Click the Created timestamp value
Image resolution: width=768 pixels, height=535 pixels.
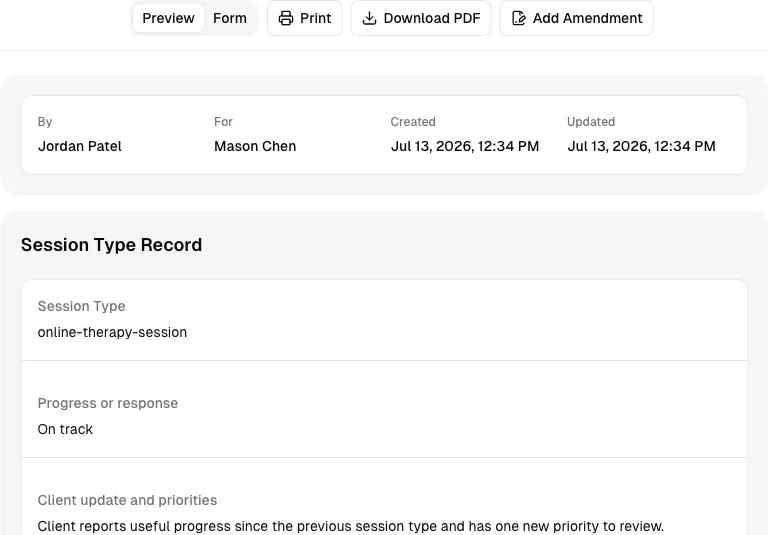pyautogui.click(x=465, y=146)
